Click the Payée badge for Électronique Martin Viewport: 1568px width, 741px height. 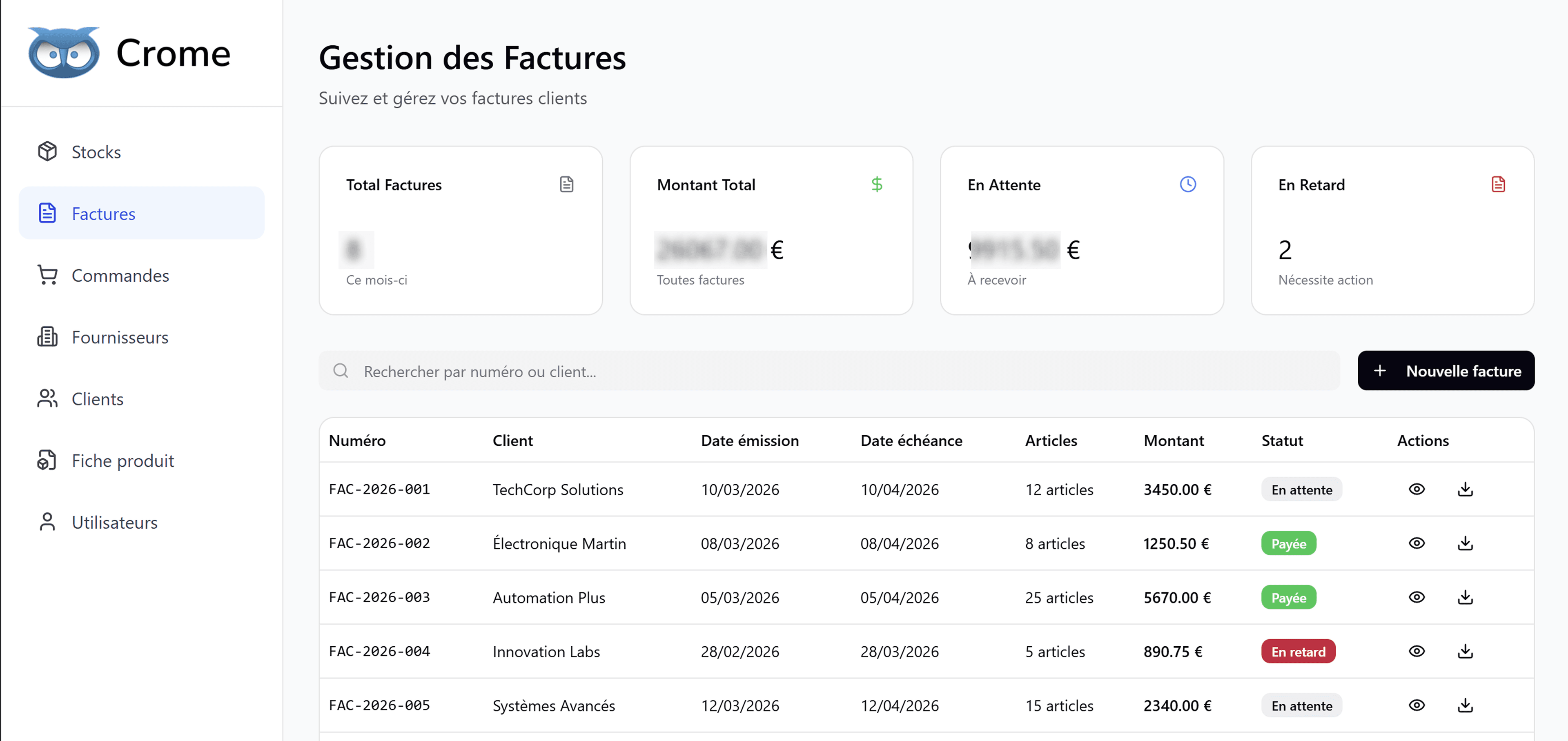click(x=1289, y=543)
